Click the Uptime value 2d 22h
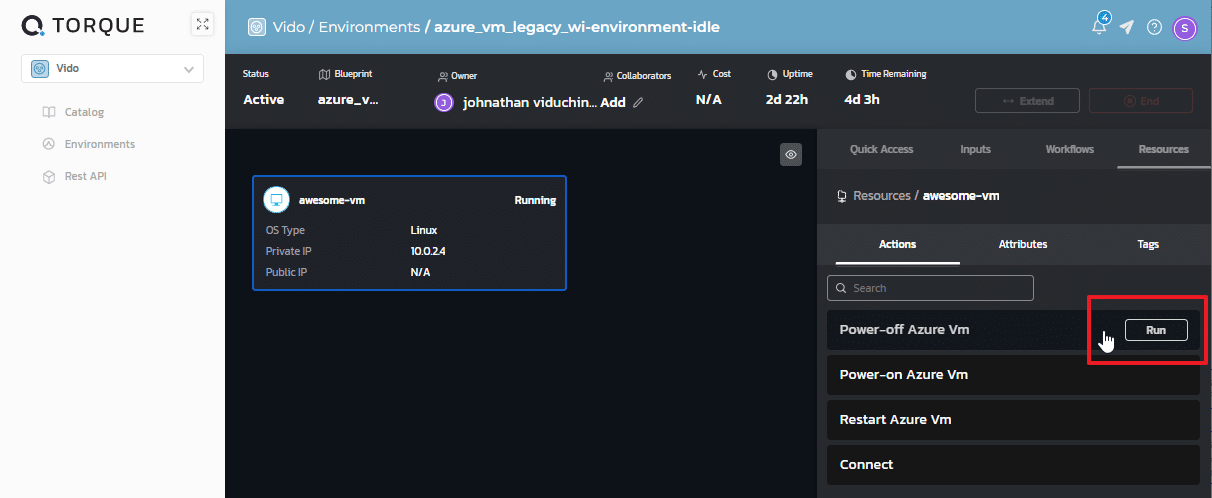This screenshot has height=498, width=1212. pyautogui.click(x=787, y=100)
